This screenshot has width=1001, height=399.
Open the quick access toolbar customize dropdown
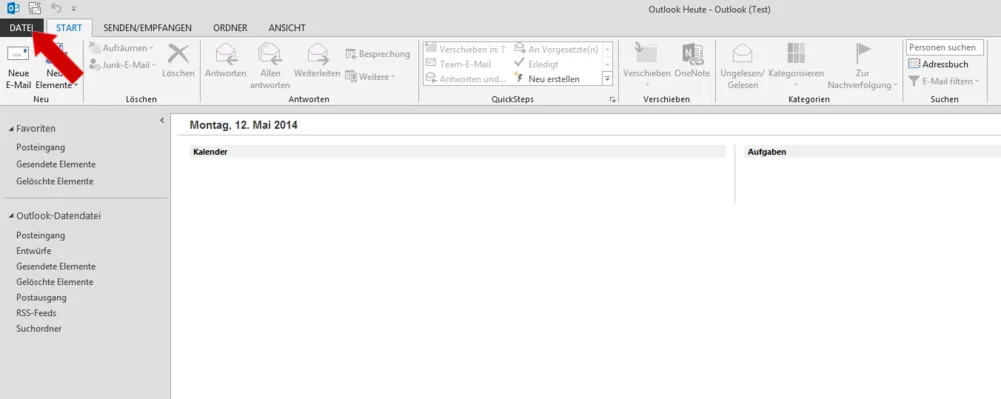pyautogui.click(x=73, y=9)
